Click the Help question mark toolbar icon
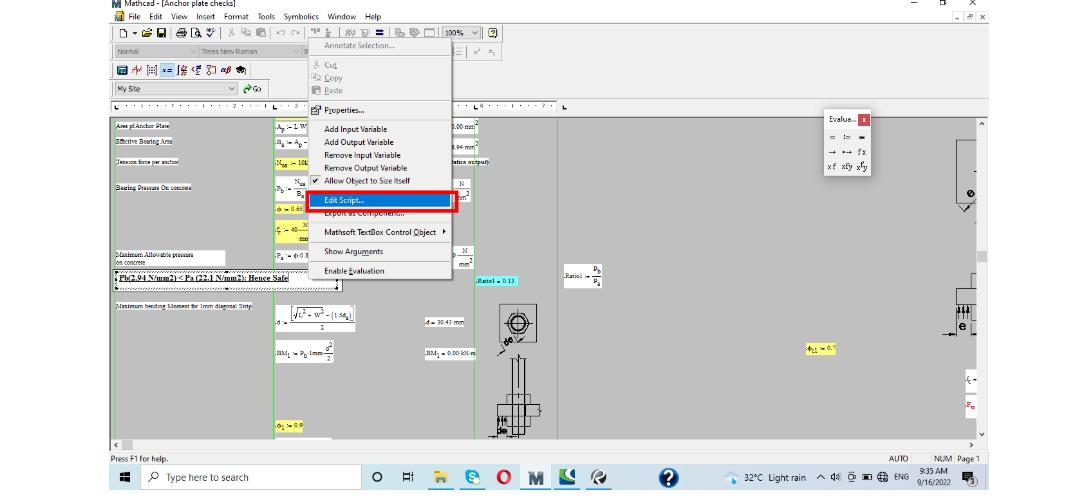Image resolution: width=1080 pixels, height=503 pixels. (494, 33)
